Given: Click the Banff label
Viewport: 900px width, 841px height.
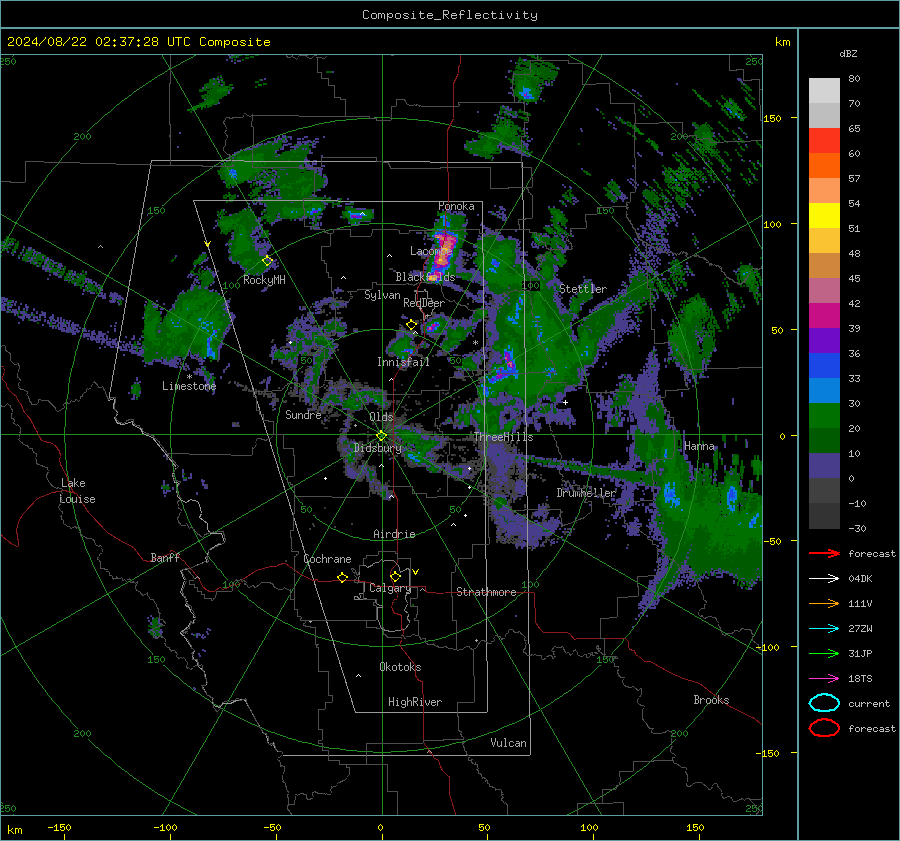Looking at the screenshot, I should point(165,557).
